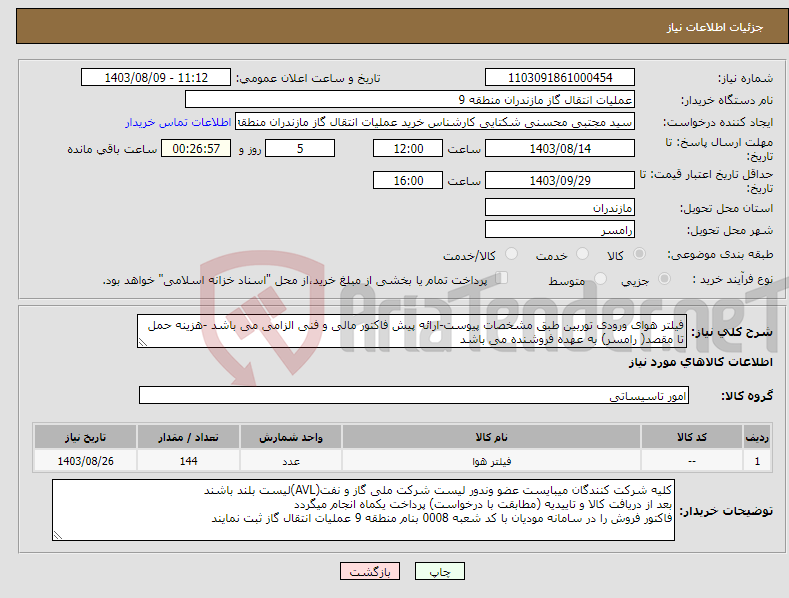Click the days remaining field showing 5
Viewport: 789px width, 598px height.
pos(300,148)
